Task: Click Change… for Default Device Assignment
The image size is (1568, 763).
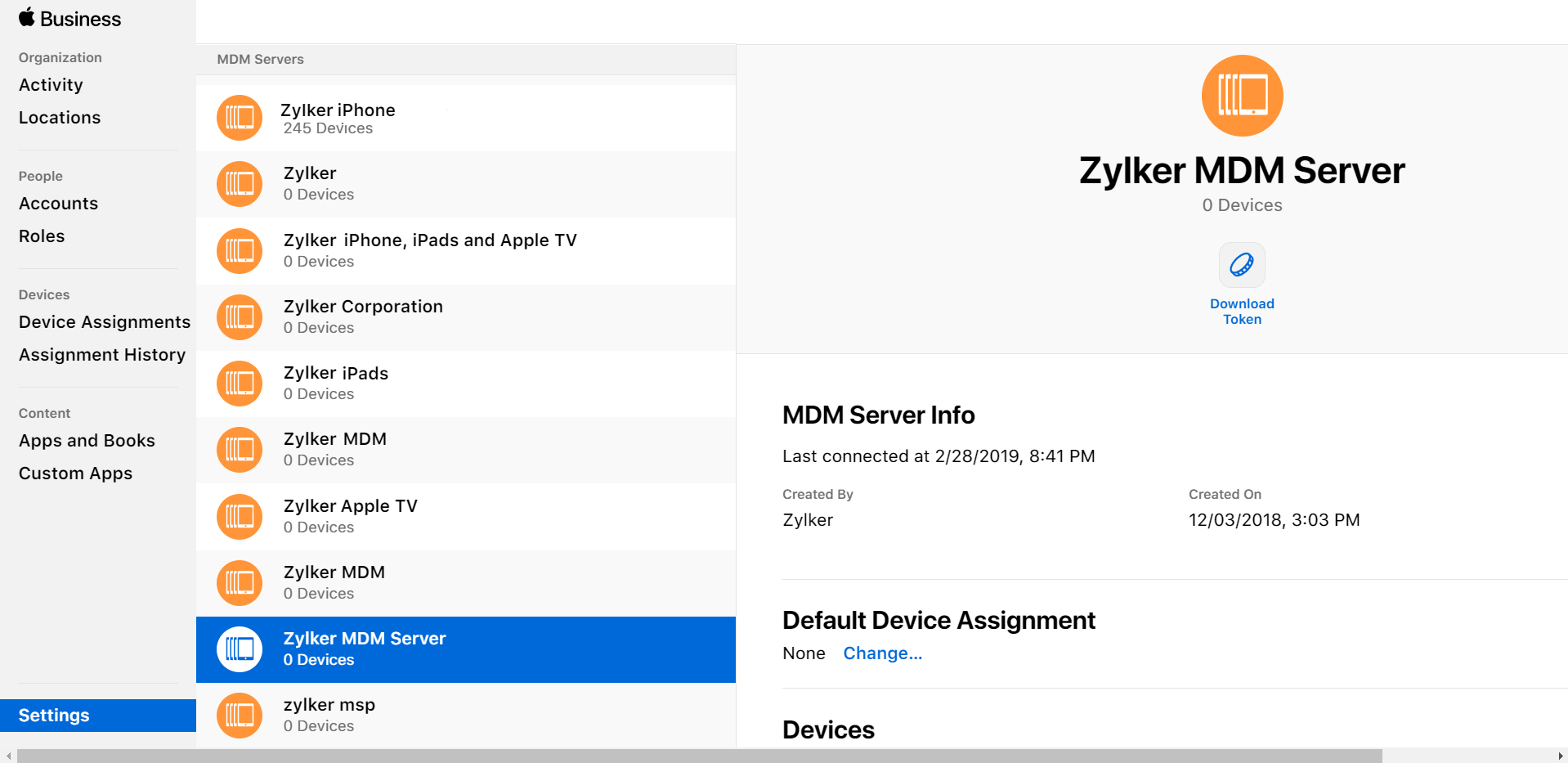Action: 882,653
